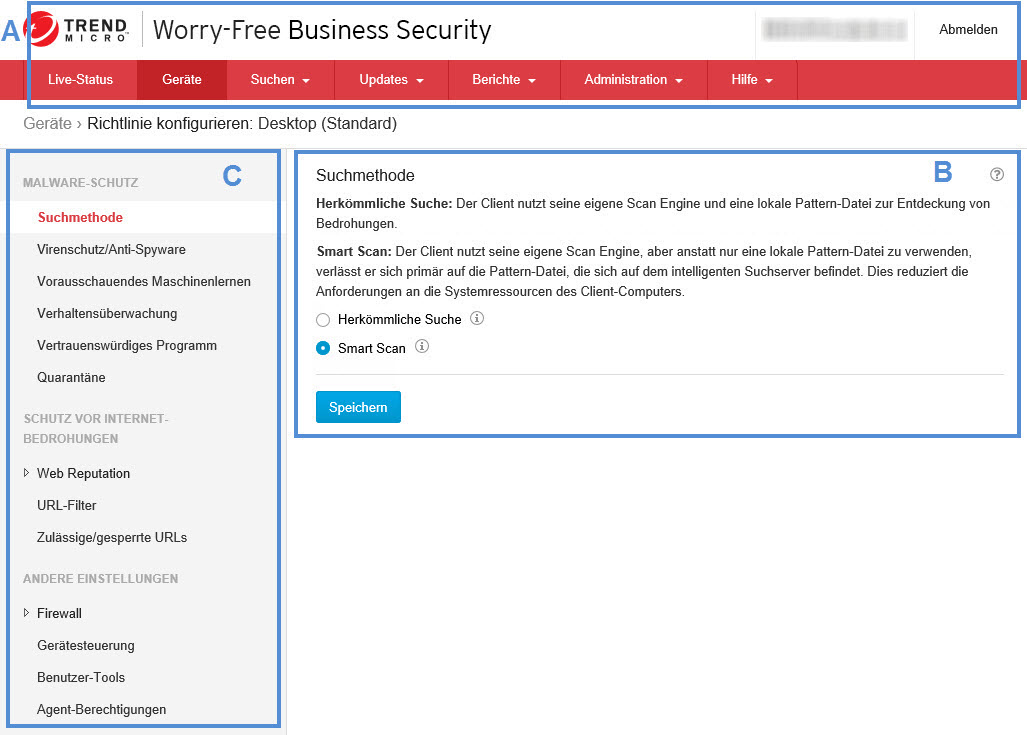Click the Trend Micro logo

[x=80, y=30]
